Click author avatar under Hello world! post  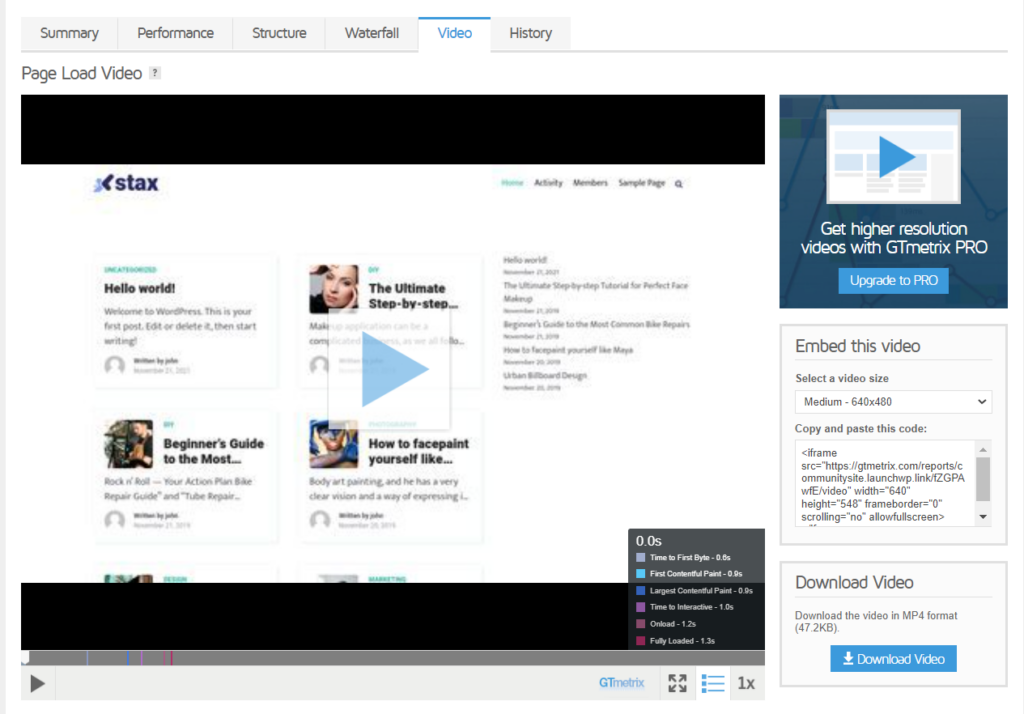[114, 365]
